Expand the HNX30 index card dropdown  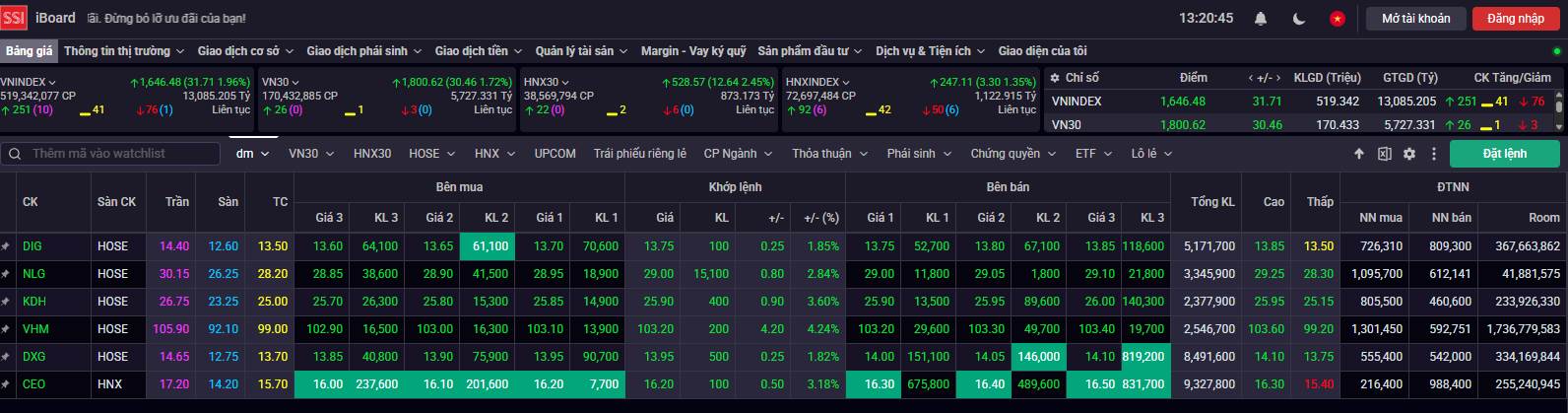[x=564, y=82]
